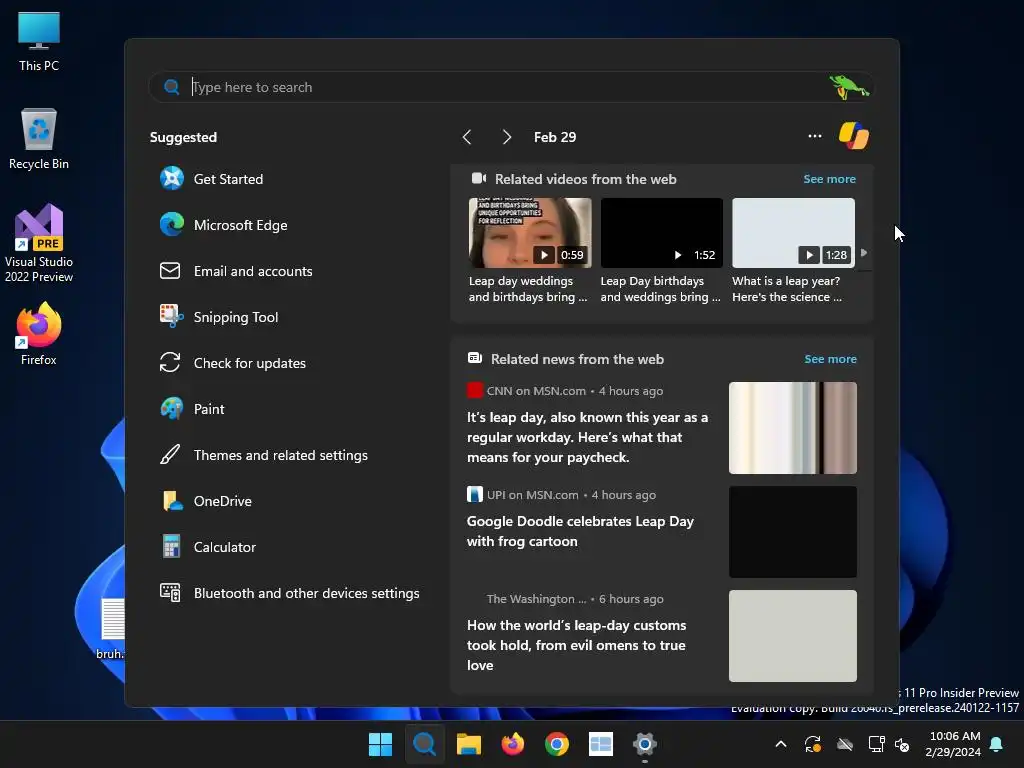This screenshot has width=1024, height=768.
Task: Open Bluetooth and other devices settings
Action: (289, 593)
